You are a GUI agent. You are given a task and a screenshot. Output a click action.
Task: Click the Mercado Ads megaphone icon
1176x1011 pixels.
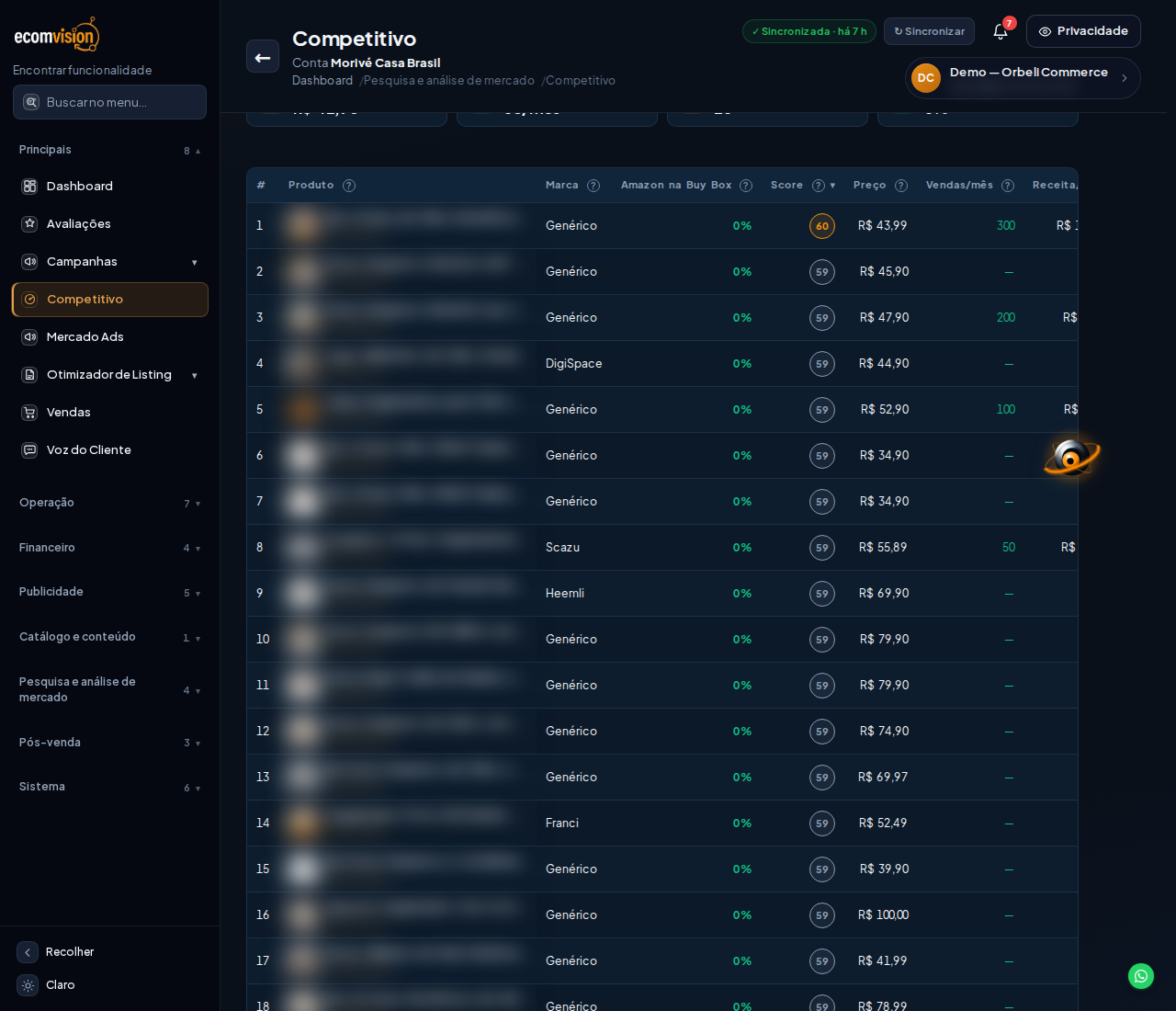click(x=29, y=337)
